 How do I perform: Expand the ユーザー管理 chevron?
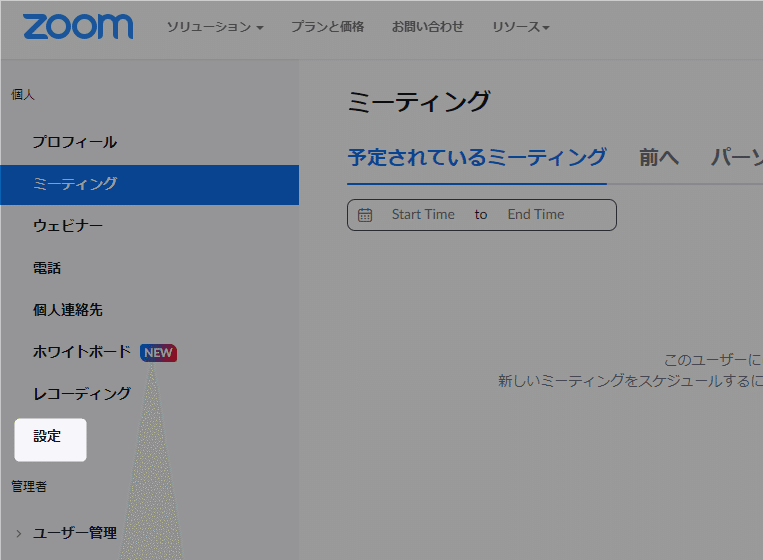[19, 533]
